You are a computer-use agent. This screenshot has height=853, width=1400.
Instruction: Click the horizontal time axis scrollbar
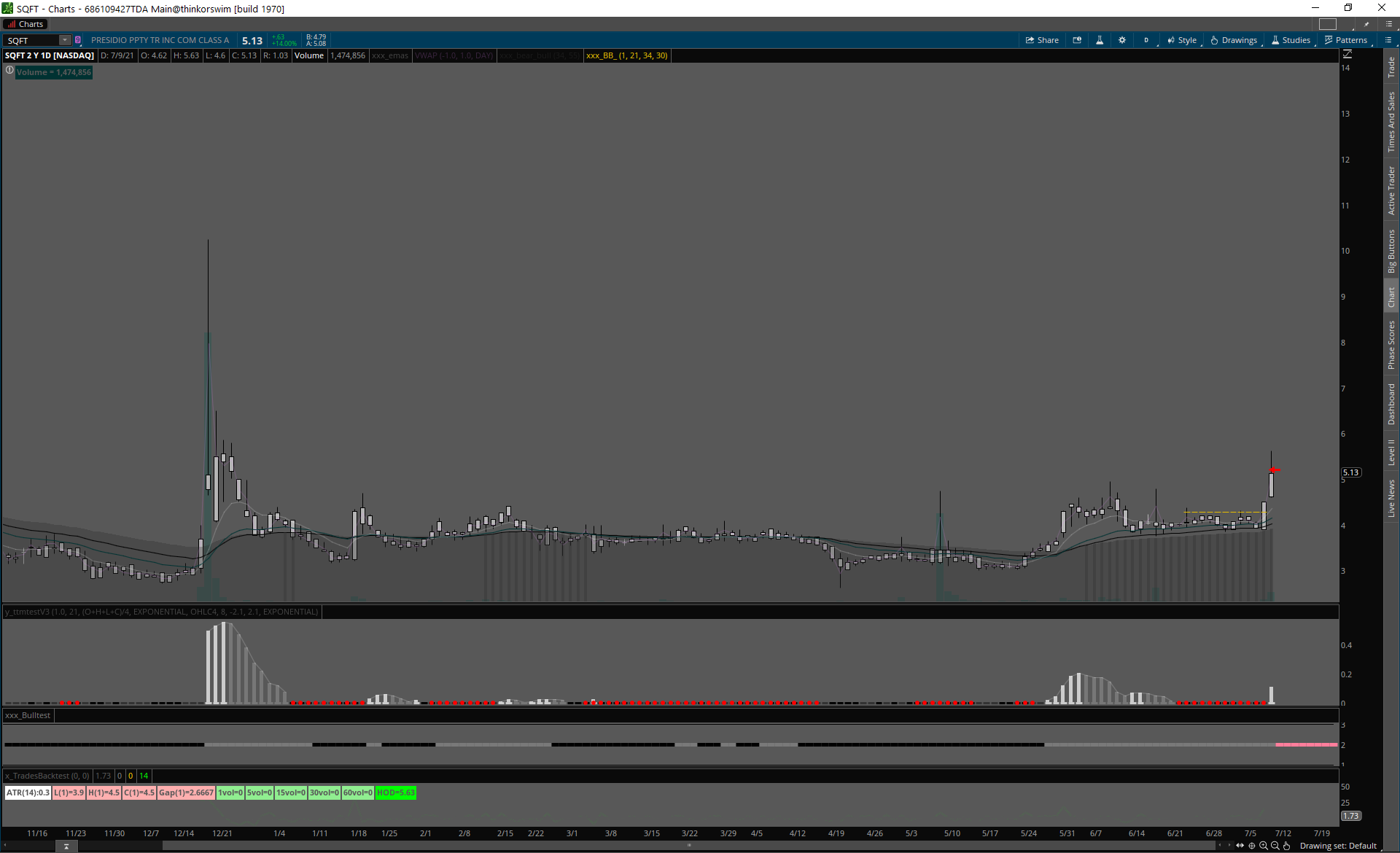[688, 846]
